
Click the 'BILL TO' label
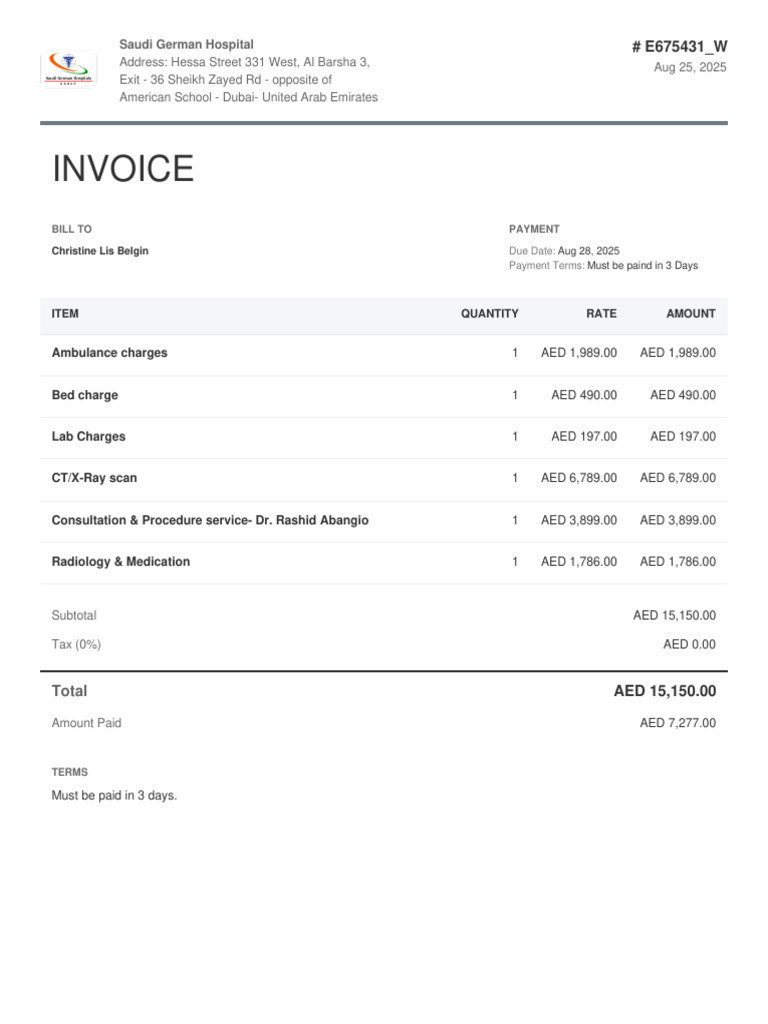coord(72,229)
